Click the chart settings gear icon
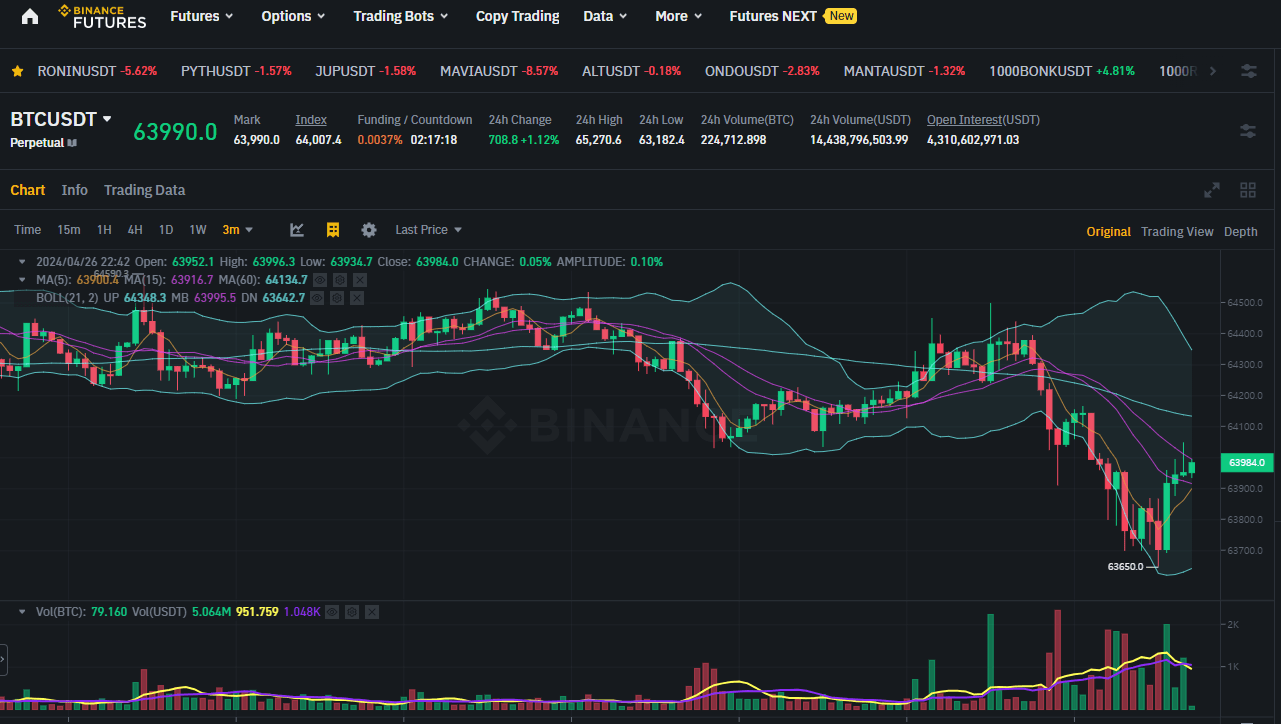This screenshot has width=1281, height=724. coord(369,230)
